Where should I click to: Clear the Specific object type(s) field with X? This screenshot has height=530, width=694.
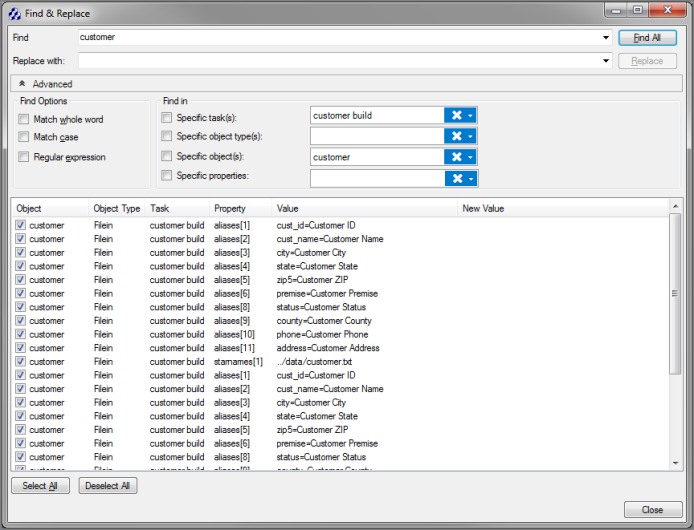456,136
